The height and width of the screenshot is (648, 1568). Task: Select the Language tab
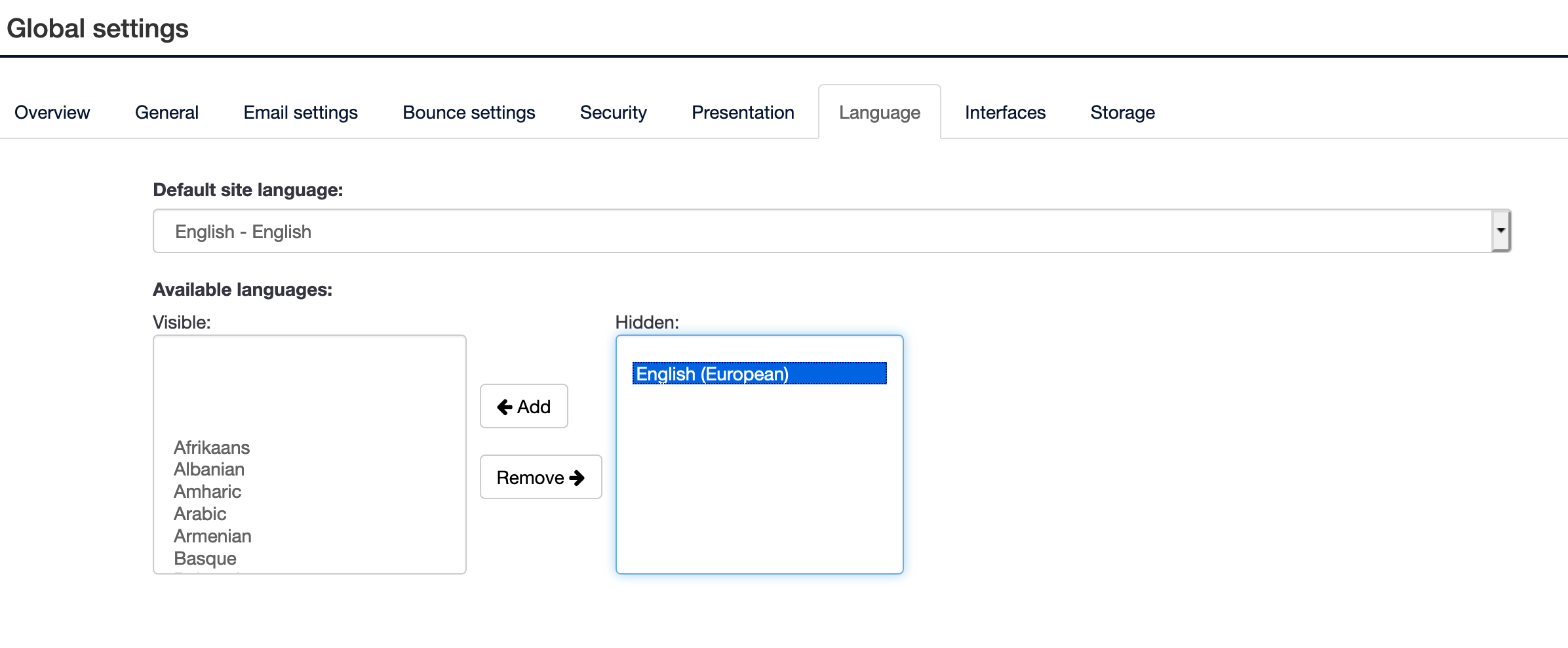[x=879, y=113]
